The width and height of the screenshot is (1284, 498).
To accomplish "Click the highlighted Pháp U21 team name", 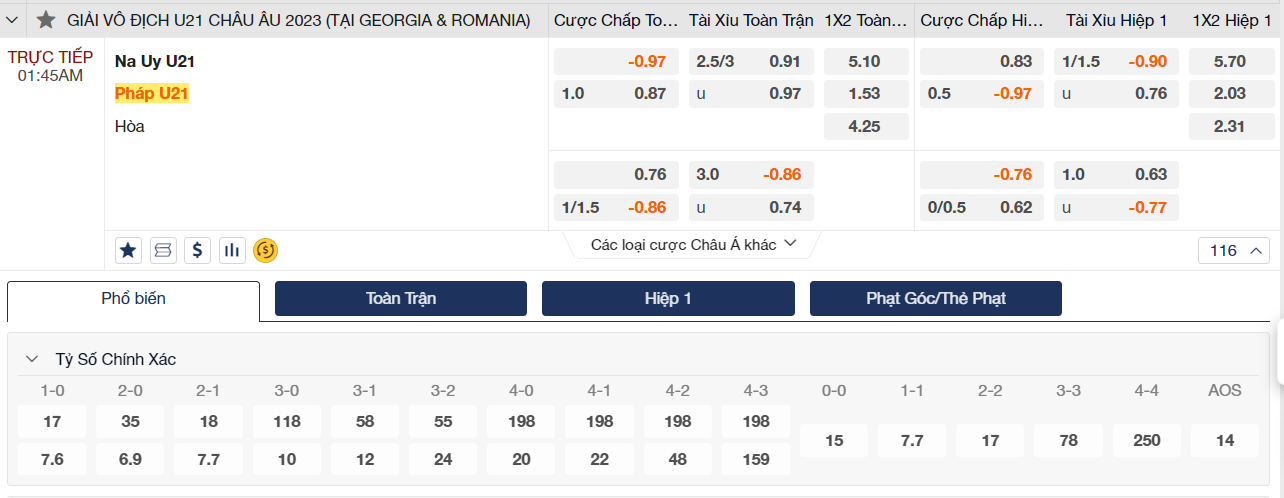I will click(x=152, y=94).
